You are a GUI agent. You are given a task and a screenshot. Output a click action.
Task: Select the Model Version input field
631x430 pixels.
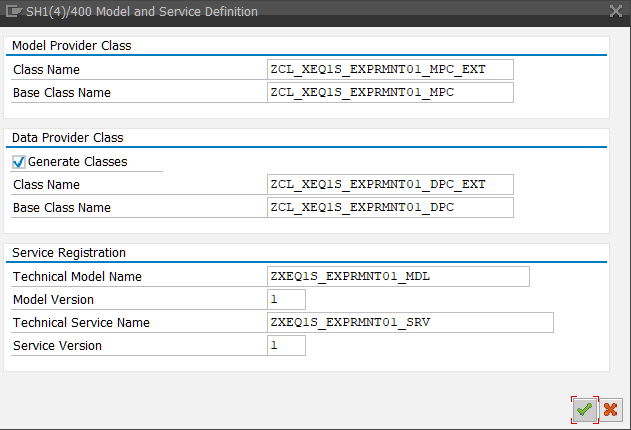(286, 300)
